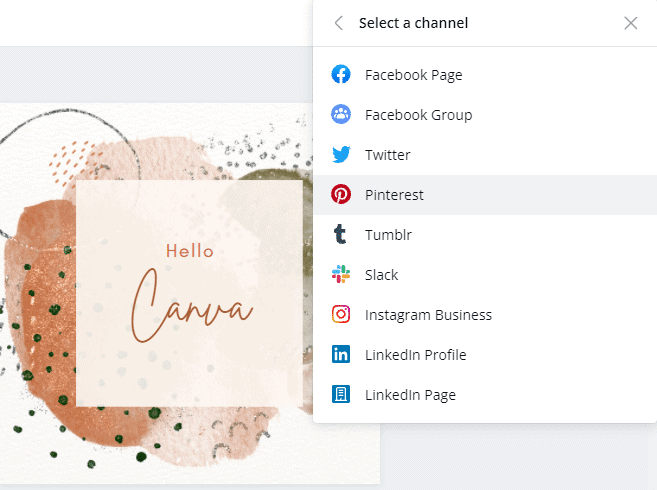Select the Pinterest channel option
Viewport: 657px width, 490px height.
(x=485, y=194)
